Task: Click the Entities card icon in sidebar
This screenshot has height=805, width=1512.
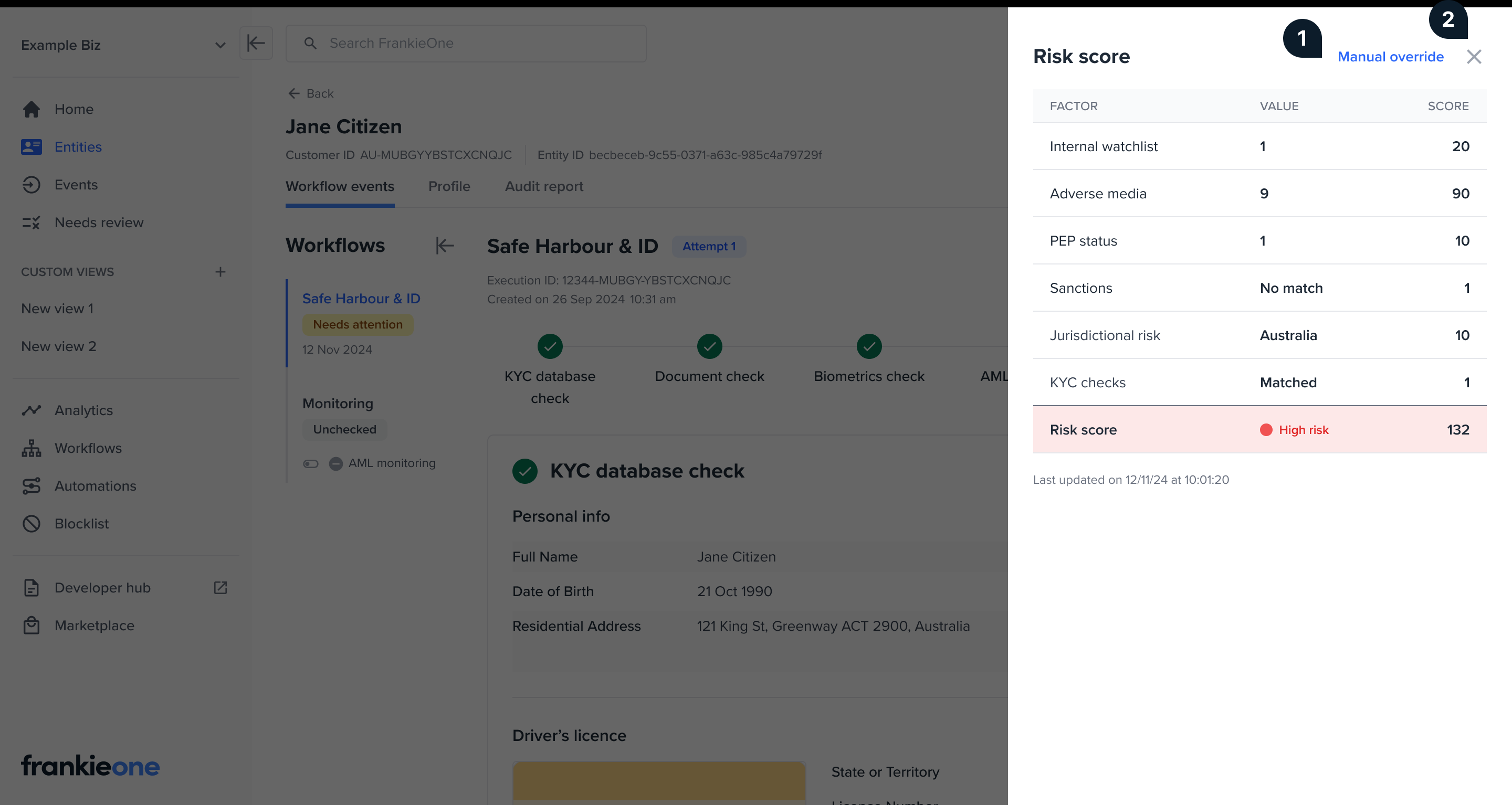Action: (31, 147)
